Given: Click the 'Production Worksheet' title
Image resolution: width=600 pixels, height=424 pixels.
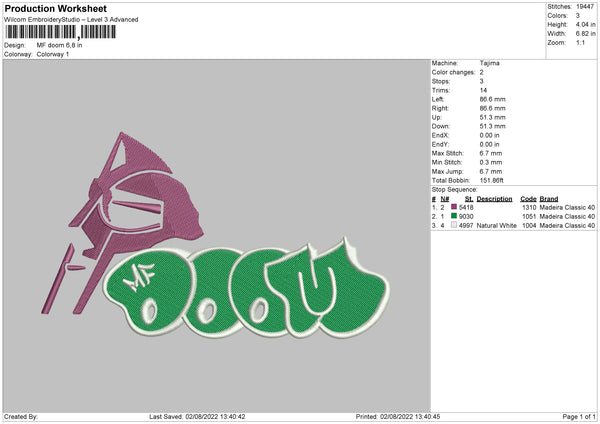Looking at the screenshot, I should pos(55,8).
